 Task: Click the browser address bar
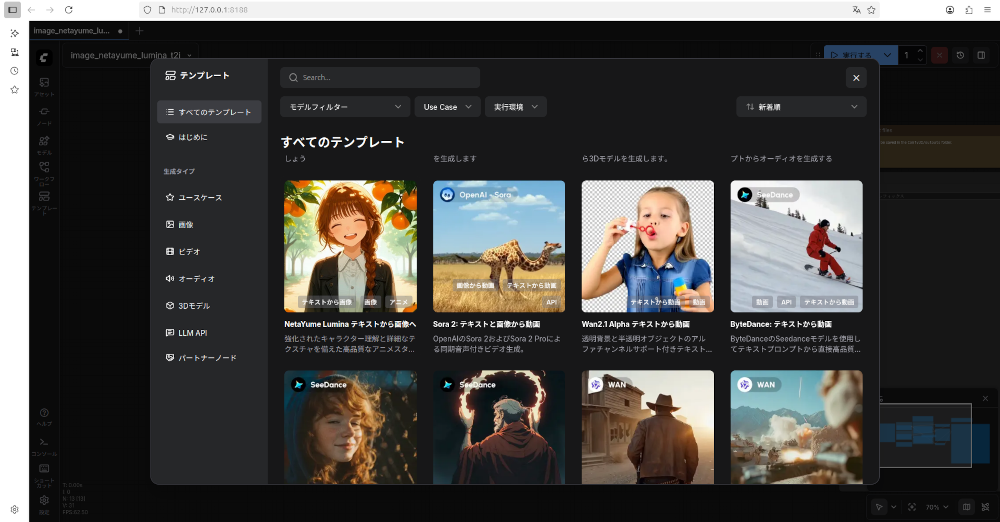[x=510, y=10]
